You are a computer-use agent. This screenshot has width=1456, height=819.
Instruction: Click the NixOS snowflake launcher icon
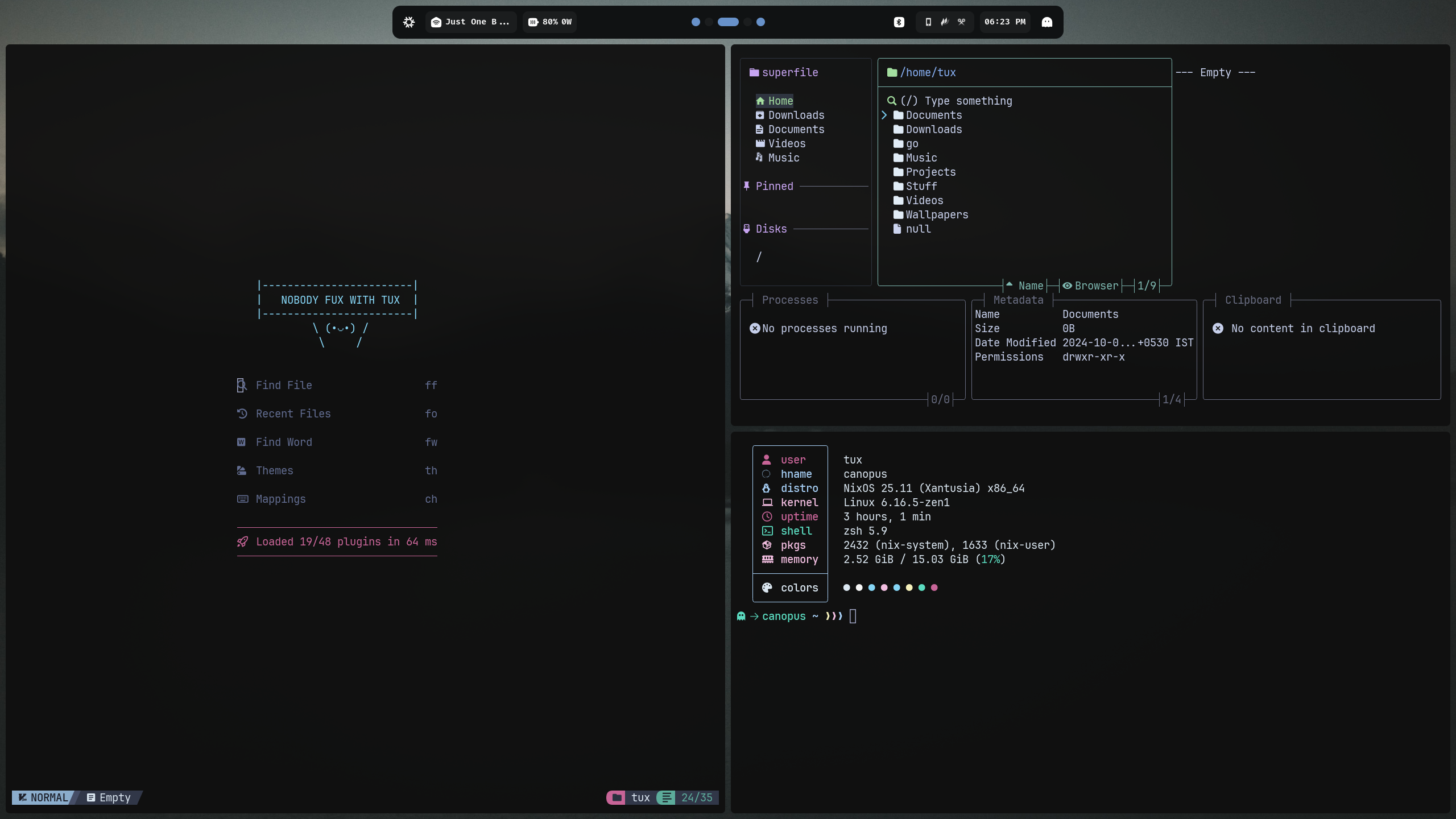point(409,22)
